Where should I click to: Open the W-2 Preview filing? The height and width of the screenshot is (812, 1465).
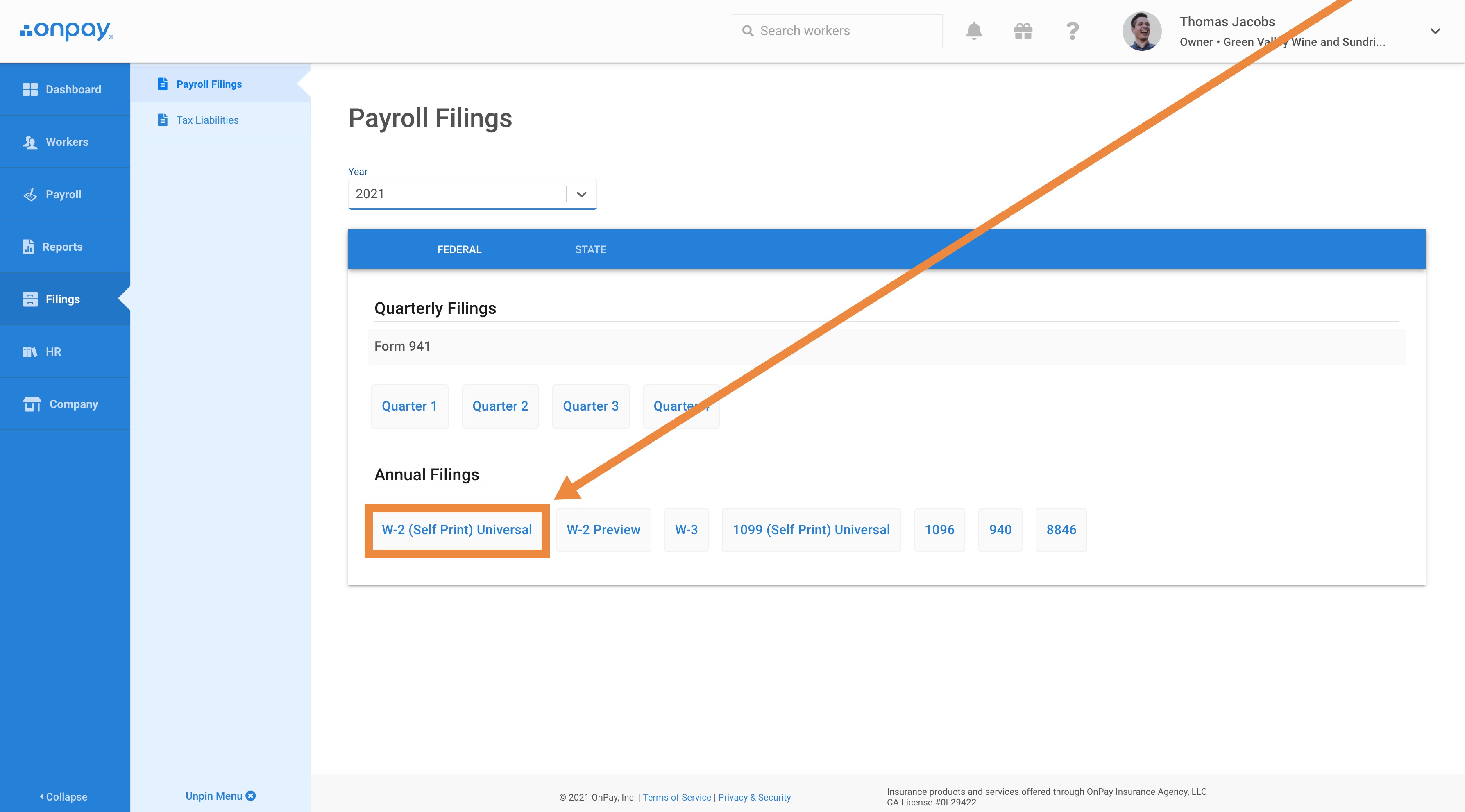(x=603, y=530)
